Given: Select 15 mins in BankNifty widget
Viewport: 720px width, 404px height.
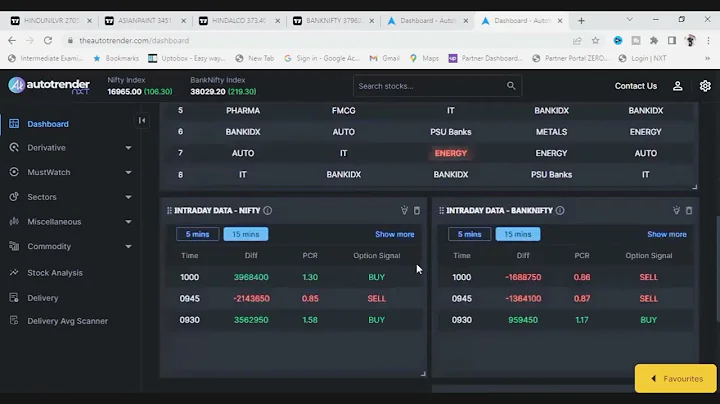Looking at the screenshot, I should (518, 234).
